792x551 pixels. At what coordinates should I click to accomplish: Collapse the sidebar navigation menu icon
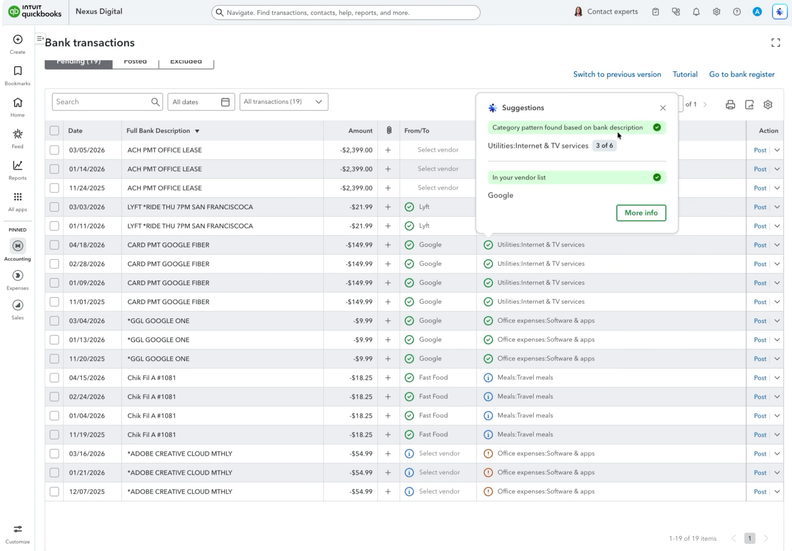pos(40,38)
